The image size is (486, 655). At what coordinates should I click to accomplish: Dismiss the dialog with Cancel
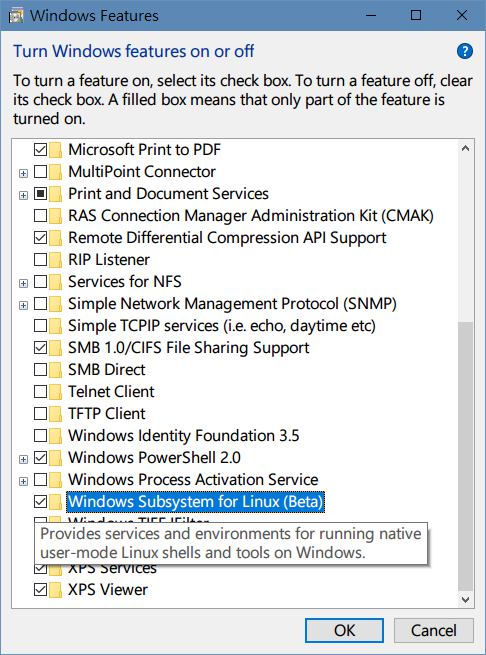pyautogui.click(x=433, y=630)
